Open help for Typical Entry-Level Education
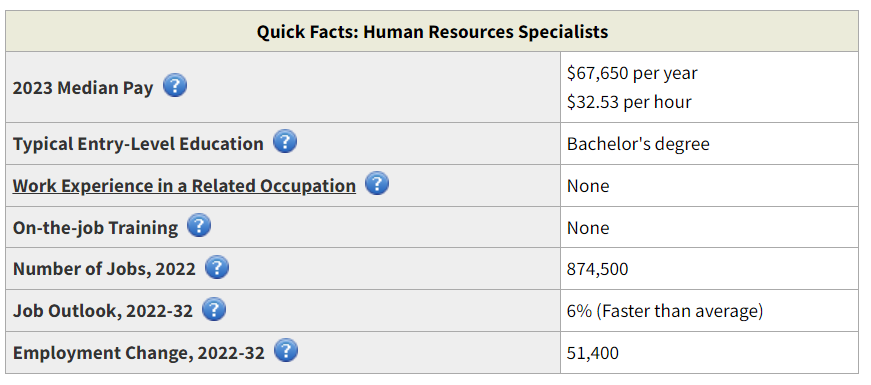This screenshot has height=385, width=871. (x=285, y=142)
